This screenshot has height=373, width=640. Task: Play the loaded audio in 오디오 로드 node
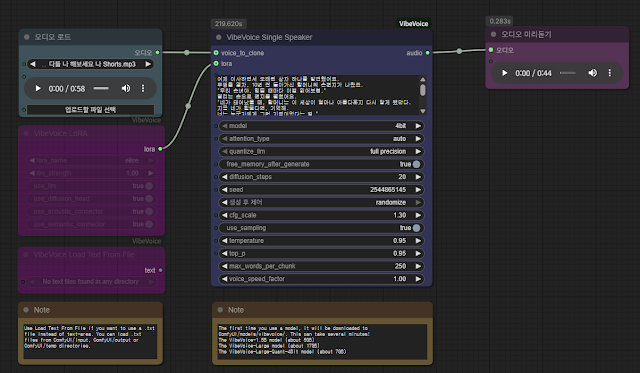38,88
